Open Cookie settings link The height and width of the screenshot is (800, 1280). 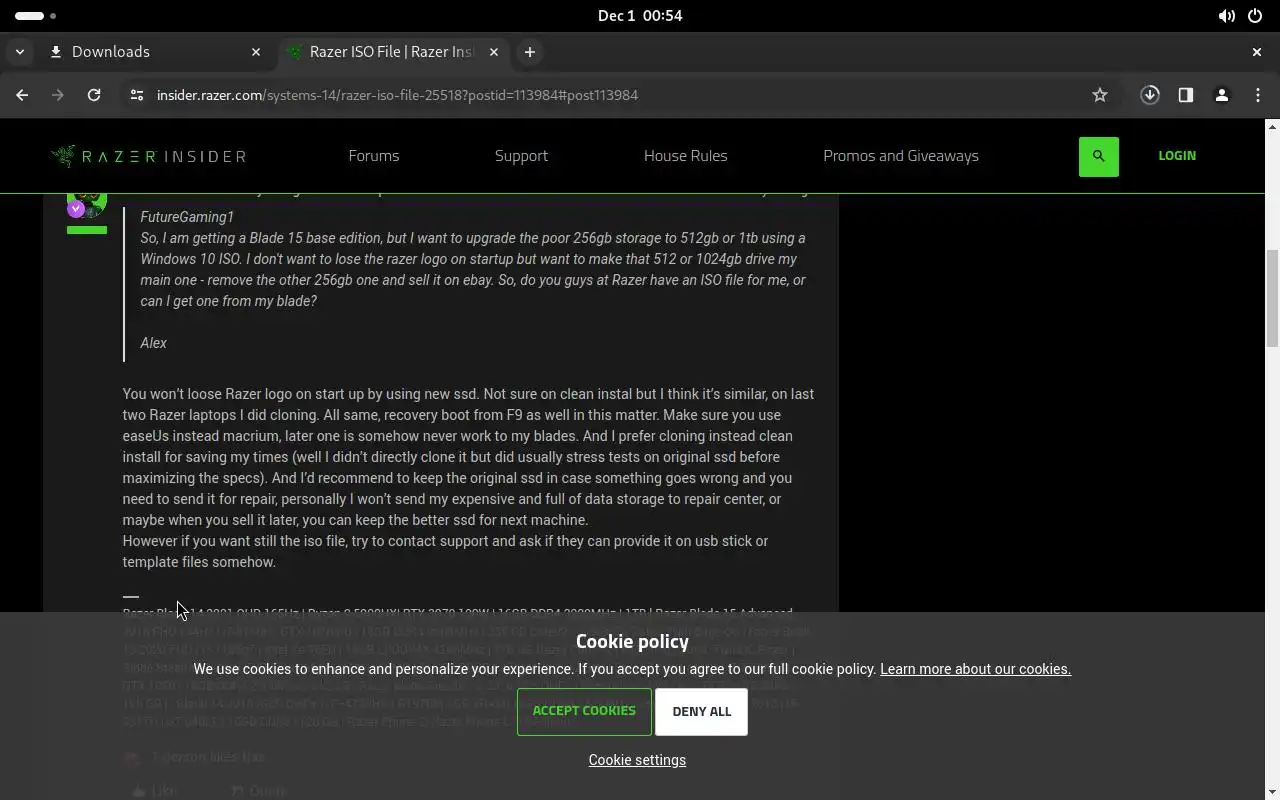(x=637, y=760)
